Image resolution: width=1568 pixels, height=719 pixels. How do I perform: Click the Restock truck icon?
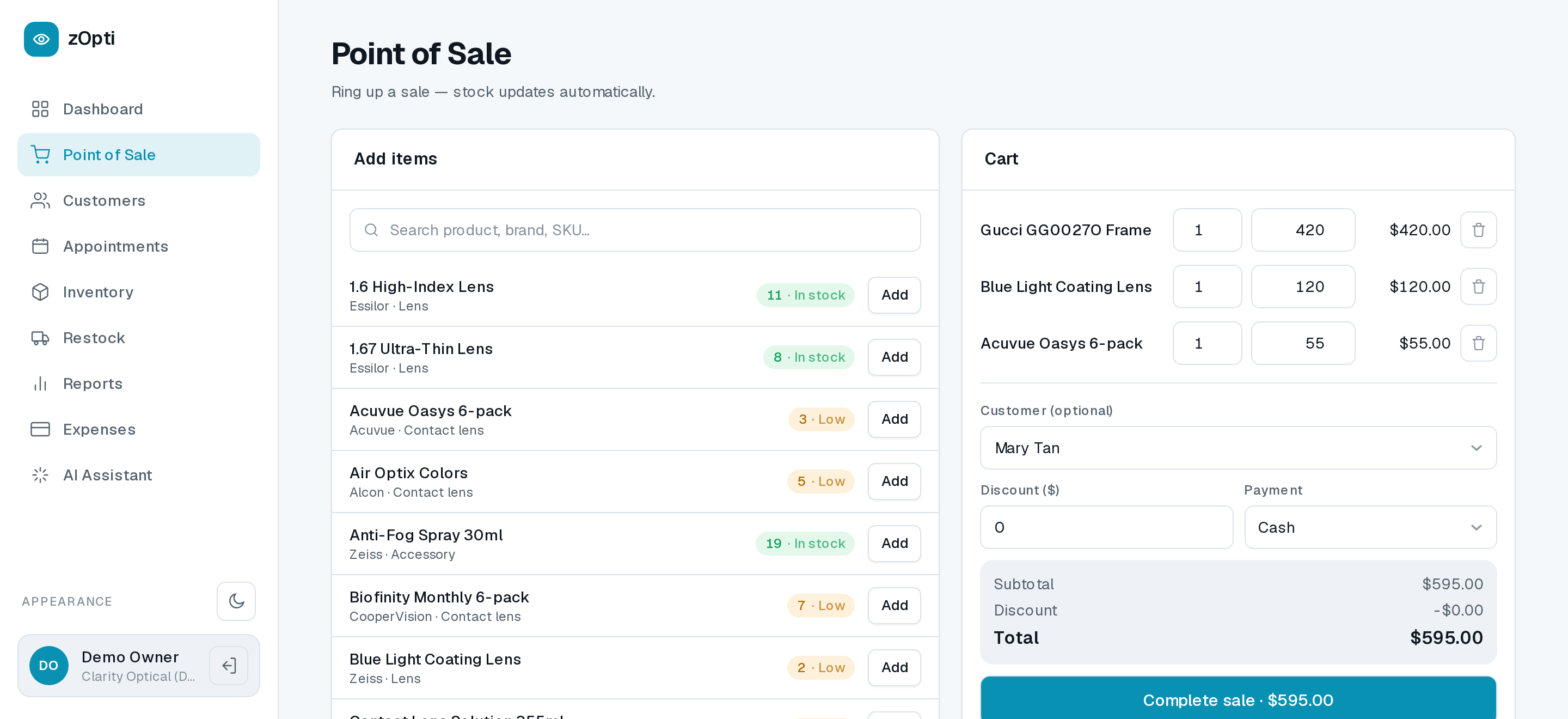pyautogui.click(x=40, y=338)
